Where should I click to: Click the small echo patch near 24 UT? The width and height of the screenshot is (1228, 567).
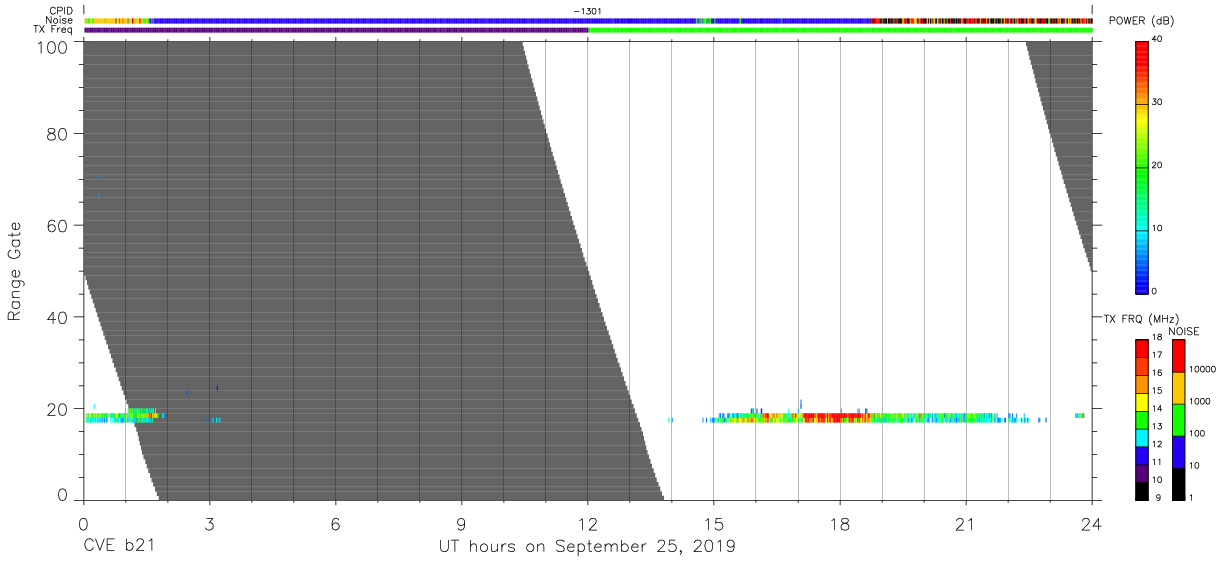point(1079,415)
